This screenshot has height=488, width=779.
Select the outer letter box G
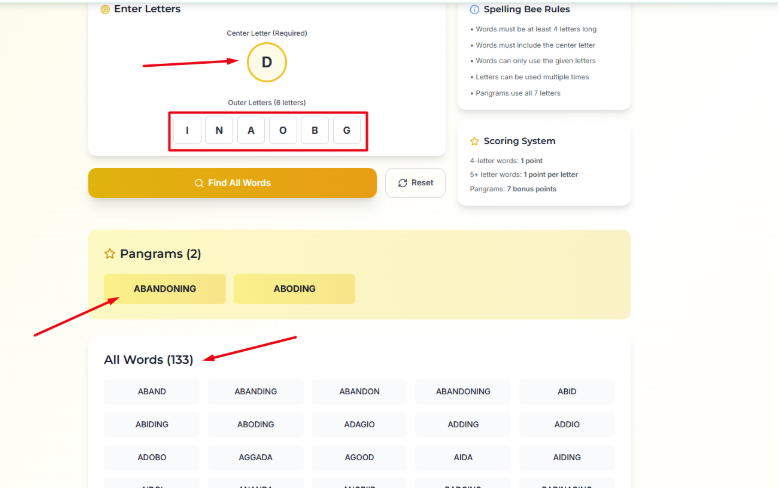(x=347, y=130)
